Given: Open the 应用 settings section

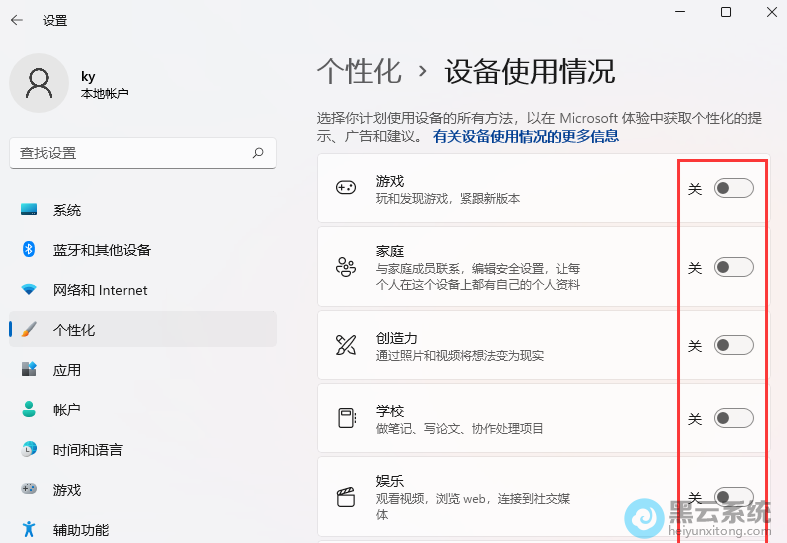Looking at the screenshot, I should [x=143, y=369].
